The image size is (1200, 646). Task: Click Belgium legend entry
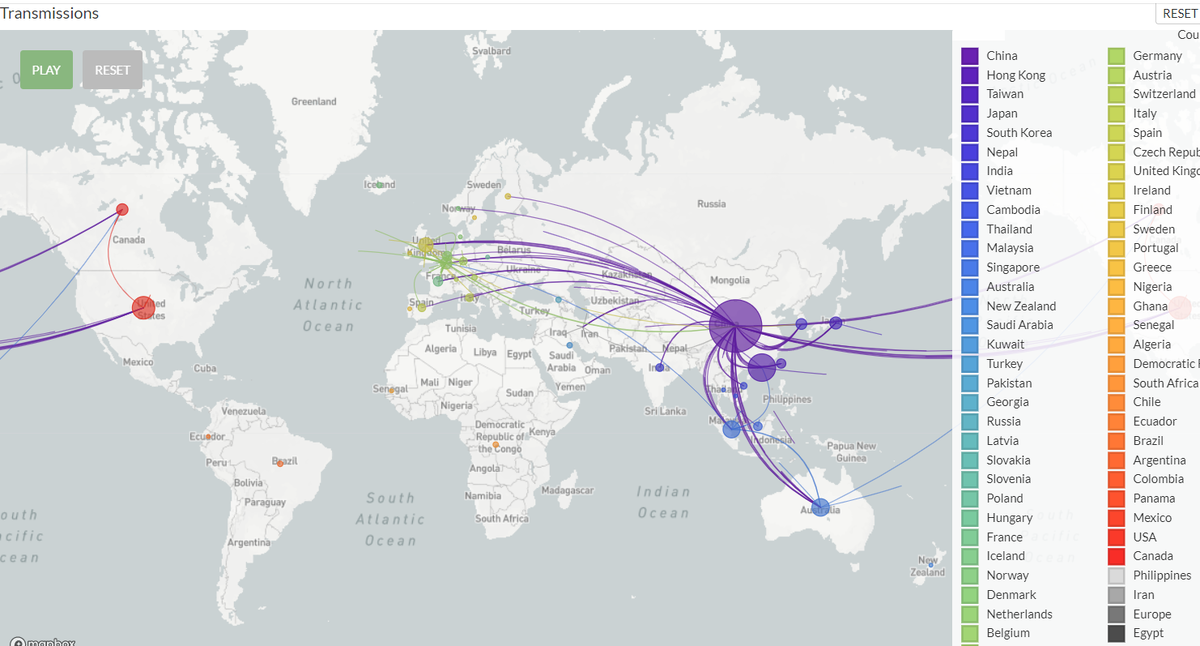click(1008, 633)
